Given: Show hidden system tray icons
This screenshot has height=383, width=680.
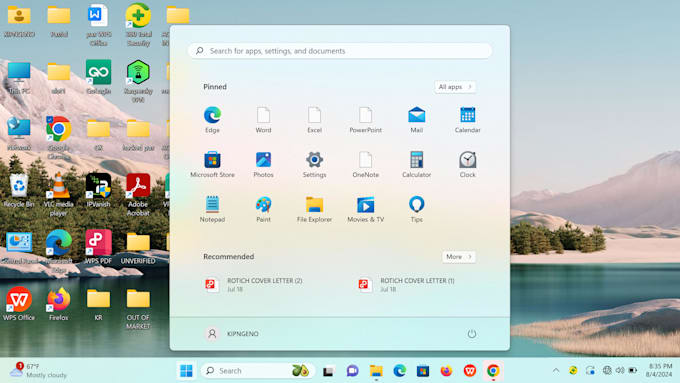Looking at the screenshot, I should pyautogui.click(x=556, y=370).
